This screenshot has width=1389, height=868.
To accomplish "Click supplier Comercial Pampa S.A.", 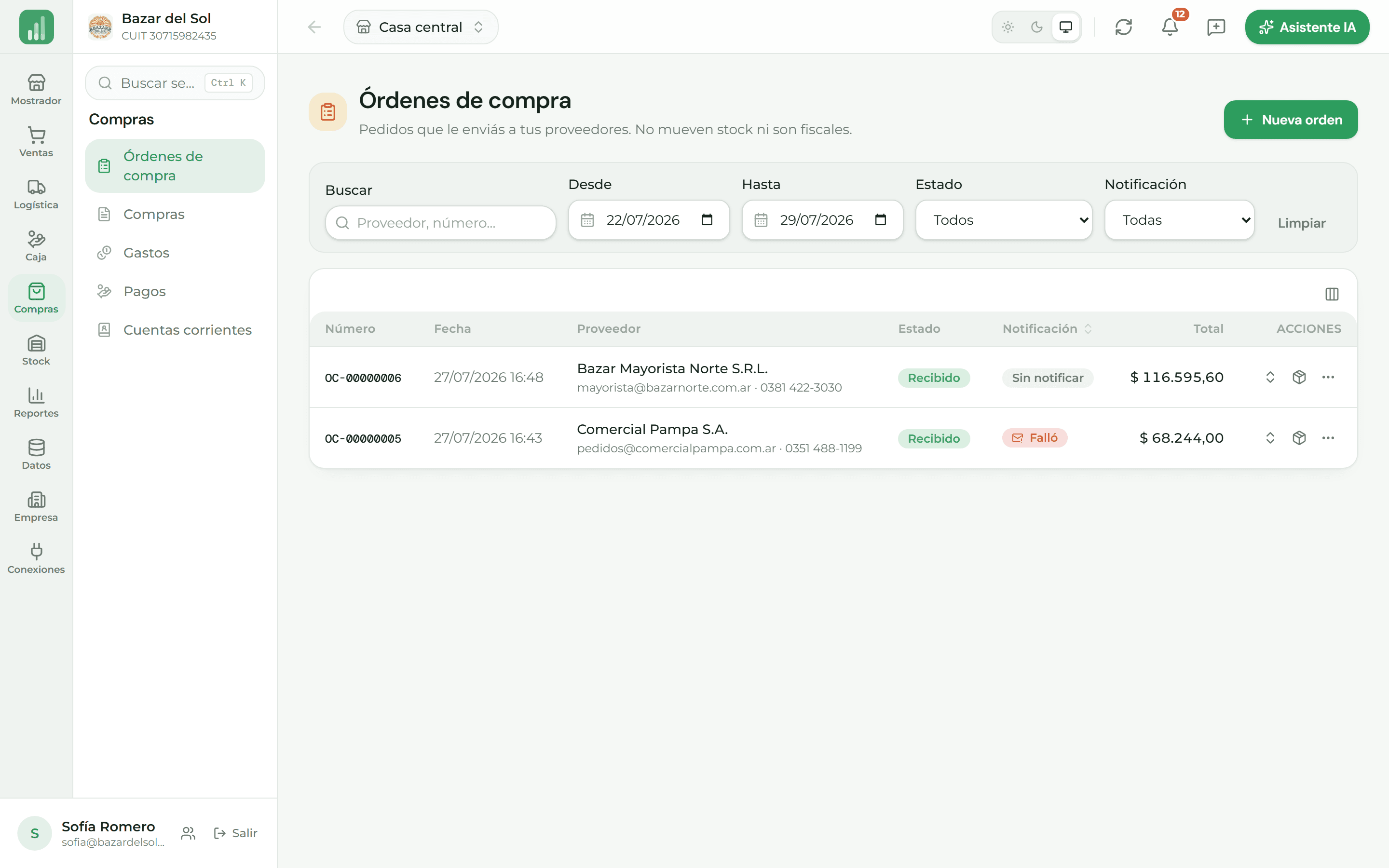I will click(x=652, y=429).
